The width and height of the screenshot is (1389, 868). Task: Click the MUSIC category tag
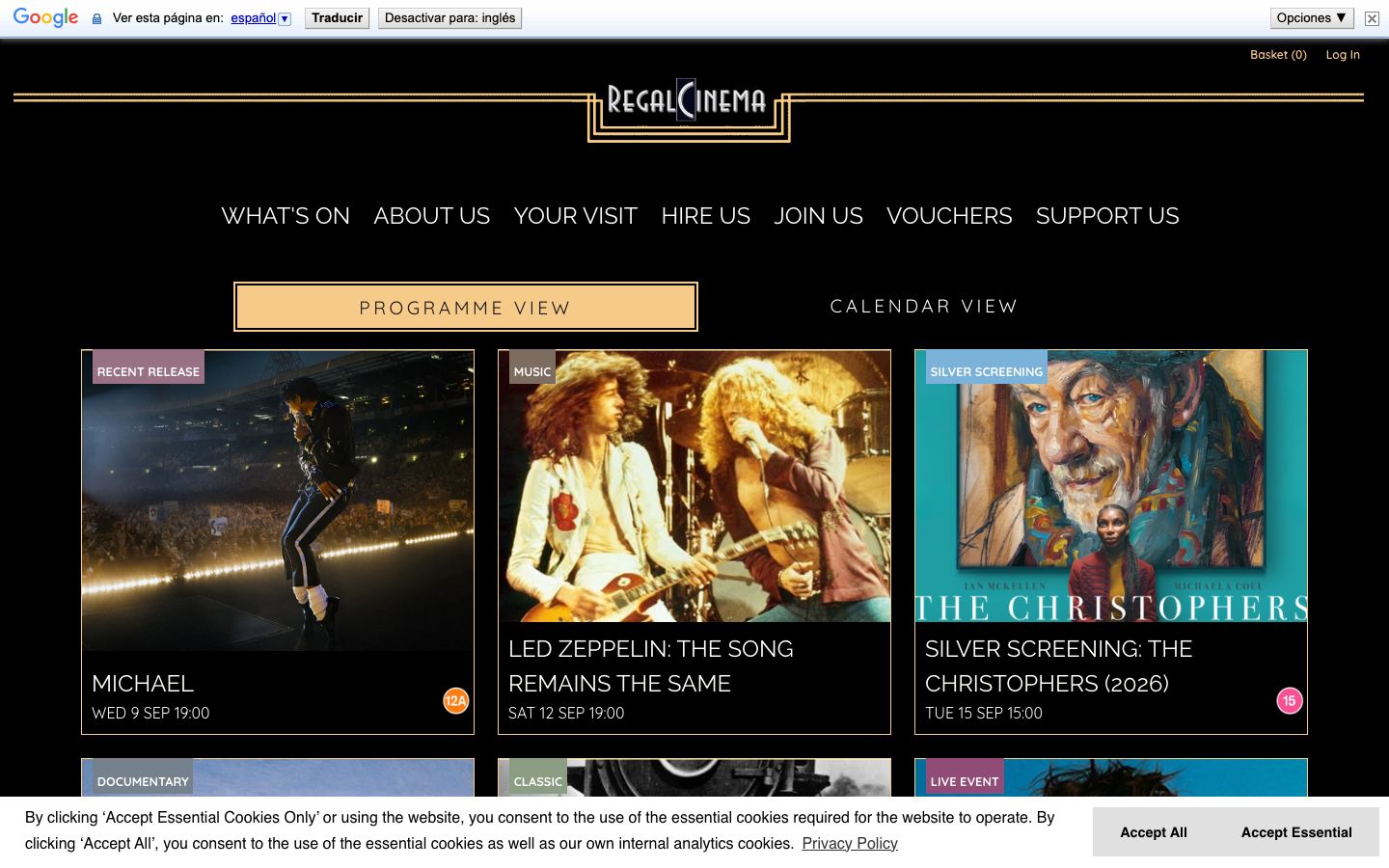[x=532, y=368]
